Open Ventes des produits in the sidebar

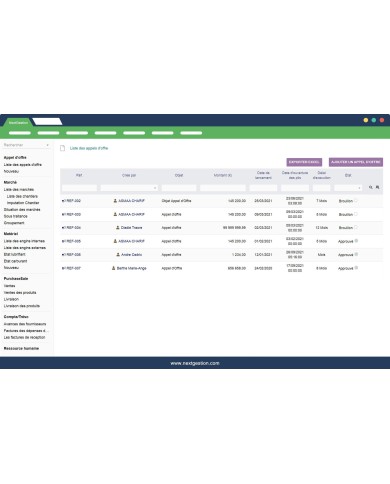click(x=20, y=293)
